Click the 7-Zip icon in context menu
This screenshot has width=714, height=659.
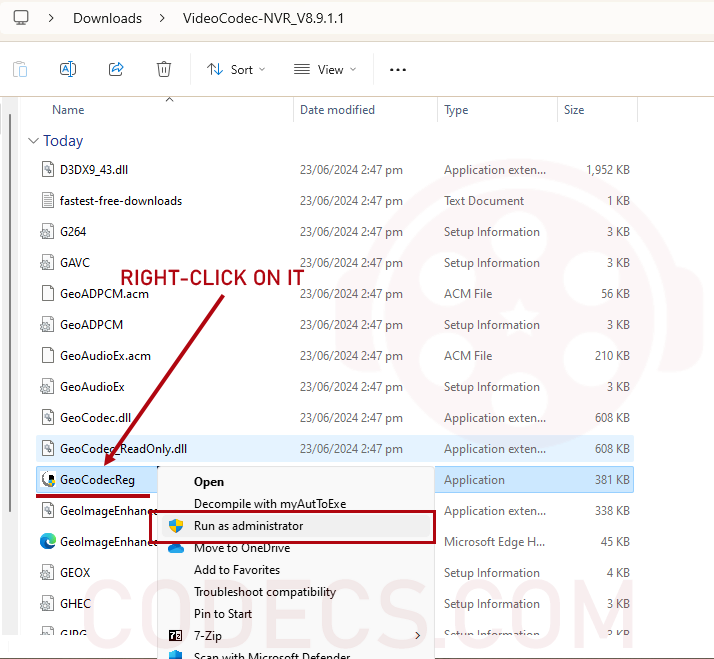pyautogui.click(x=175, y=635)
